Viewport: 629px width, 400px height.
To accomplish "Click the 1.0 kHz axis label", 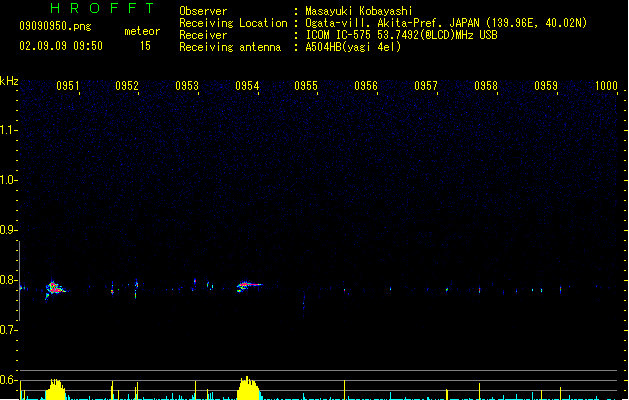I will click(x=8, y=180).
